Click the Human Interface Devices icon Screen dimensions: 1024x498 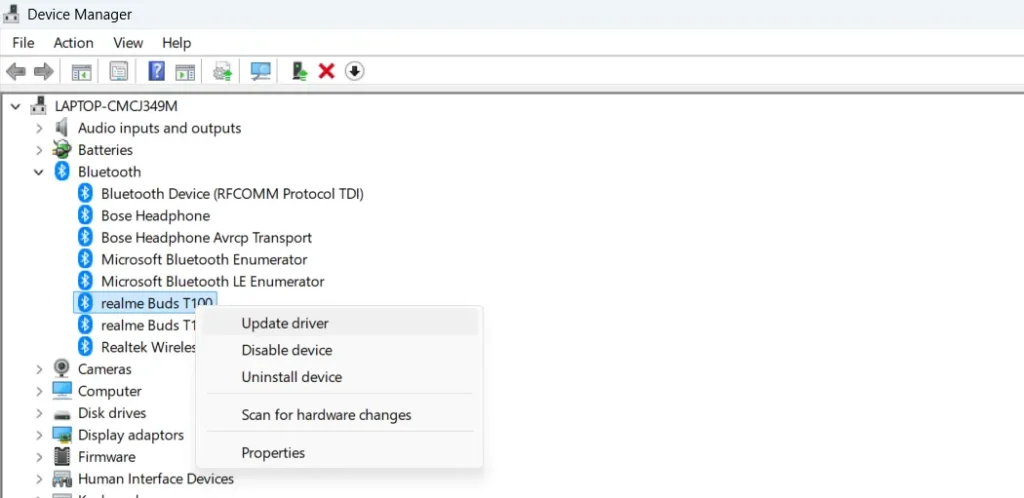tap(62, 478)
